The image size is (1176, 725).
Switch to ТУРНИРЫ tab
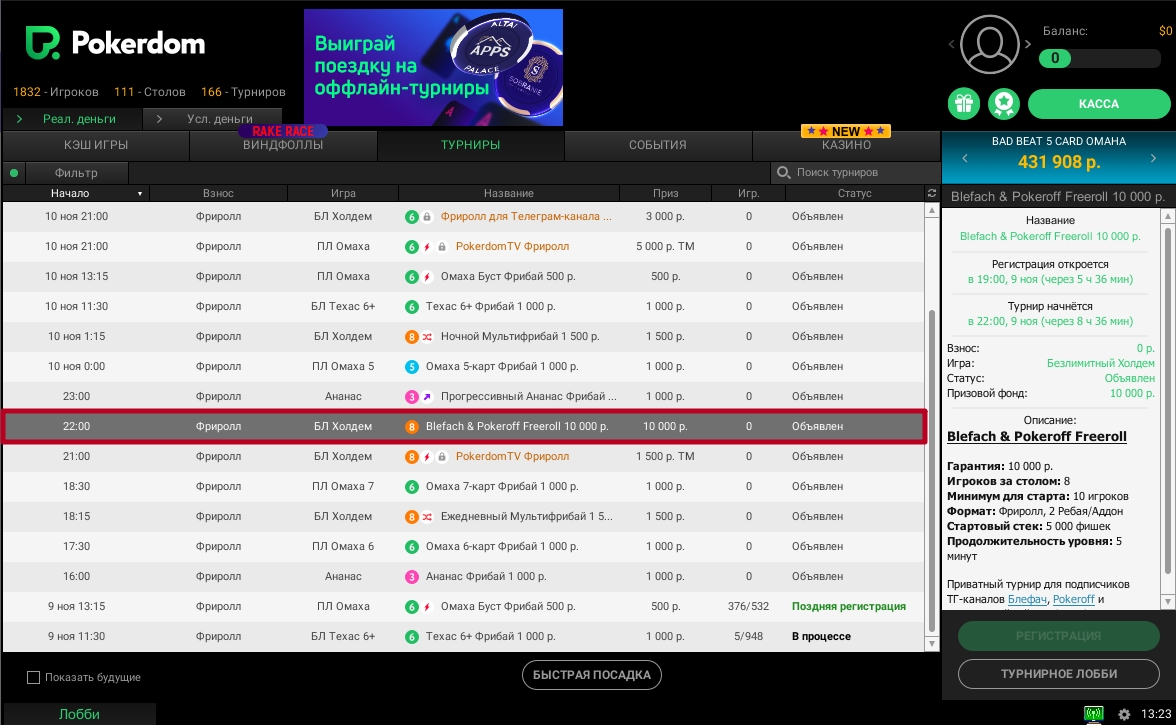pos(470,145)
